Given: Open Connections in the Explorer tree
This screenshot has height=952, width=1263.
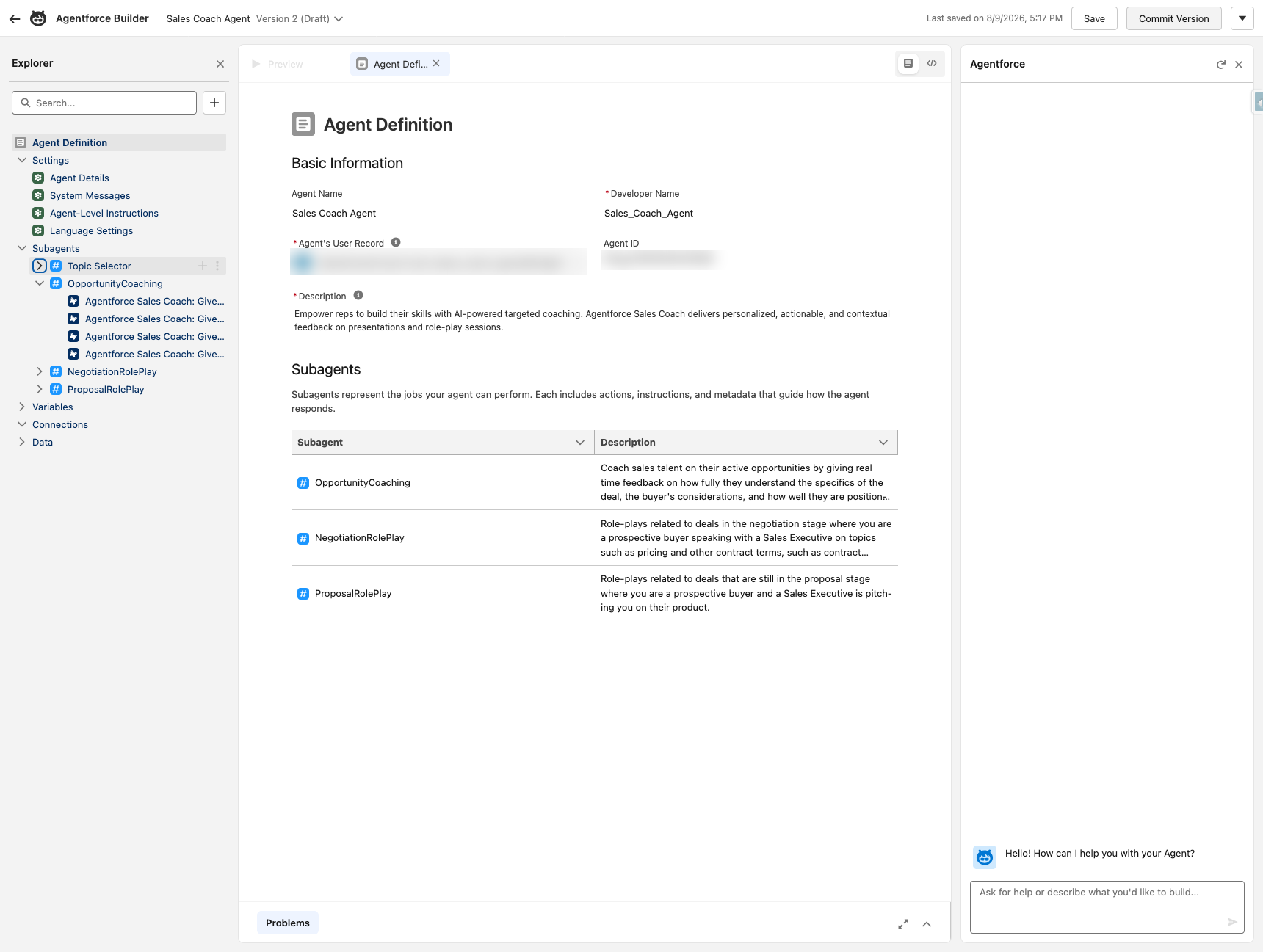Looking at the screenshot, I should click(60, 424).
